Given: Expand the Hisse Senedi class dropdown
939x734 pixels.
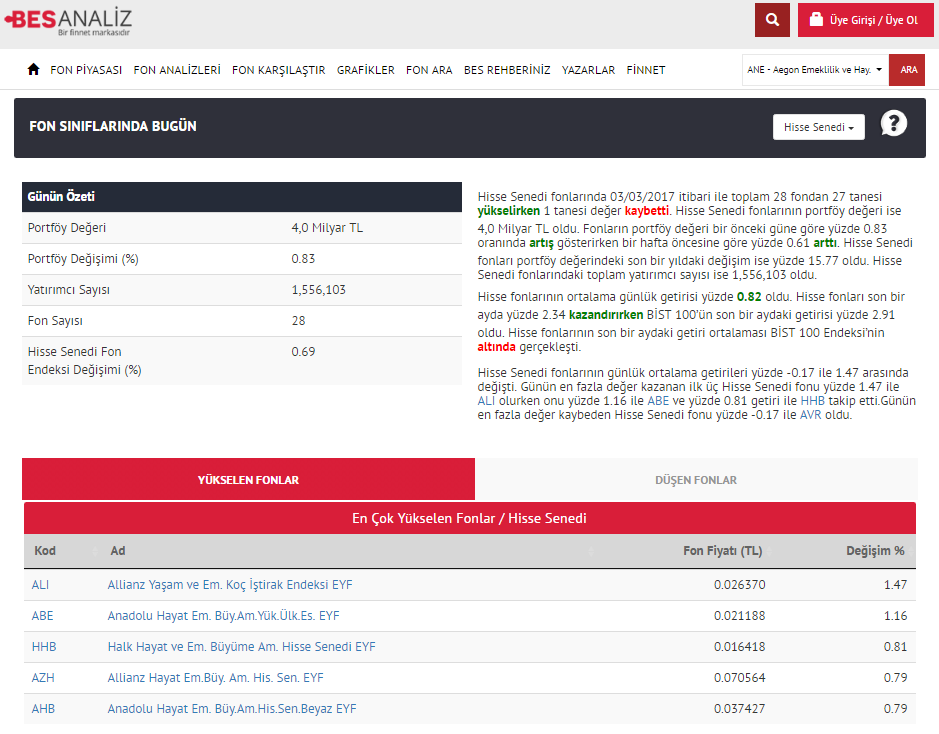Looking at the screenshot, I should point(819,127).
